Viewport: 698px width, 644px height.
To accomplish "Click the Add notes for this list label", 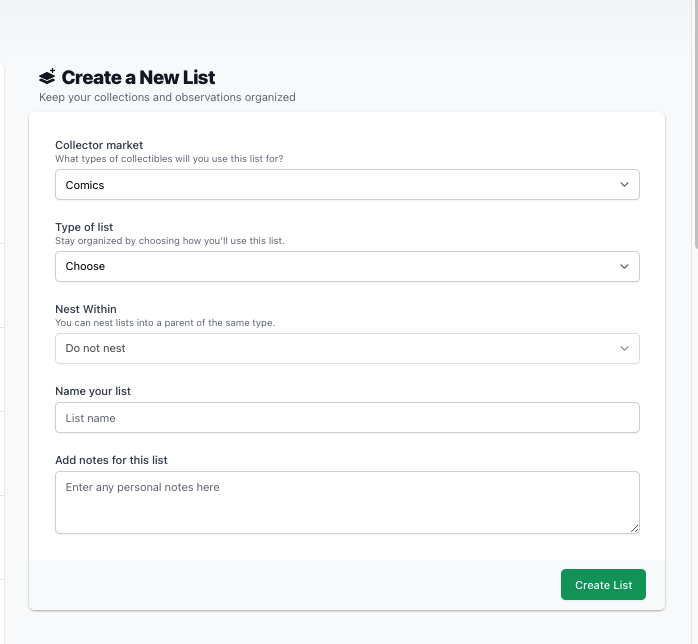I will pos(111,460).
